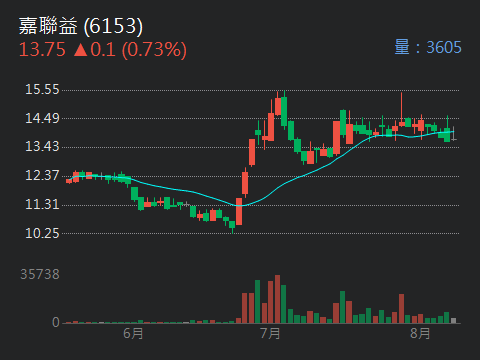
Task: Click the 6月 date axis label
Action: 133,333
